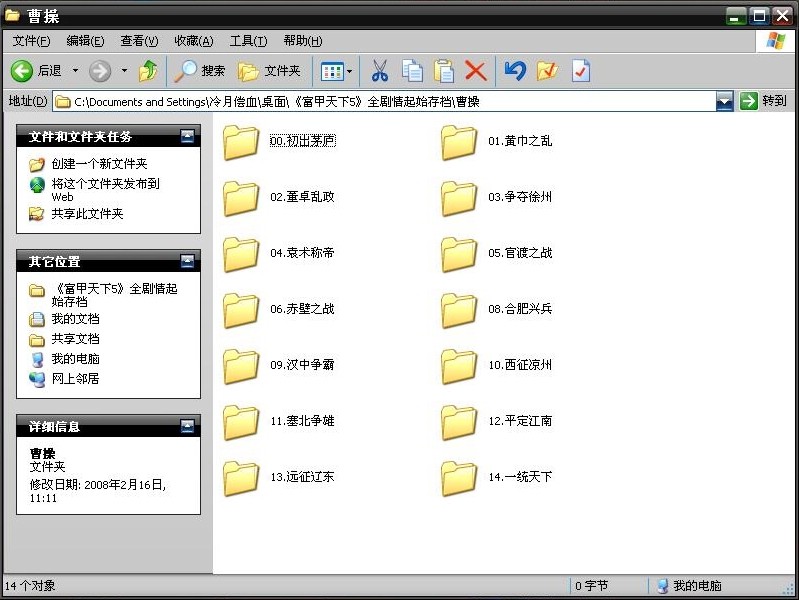The width and height of the screenshot is (799, 600).
Task: Select the 06.赤壁之战 folder
Action: pos(279,309)
